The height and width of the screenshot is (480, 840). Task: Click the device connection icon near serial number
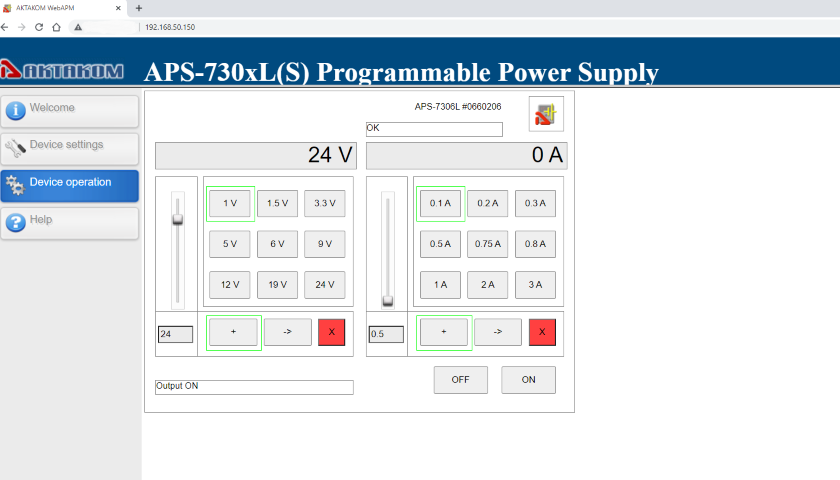pyautogui.click(x=546, y=114)
